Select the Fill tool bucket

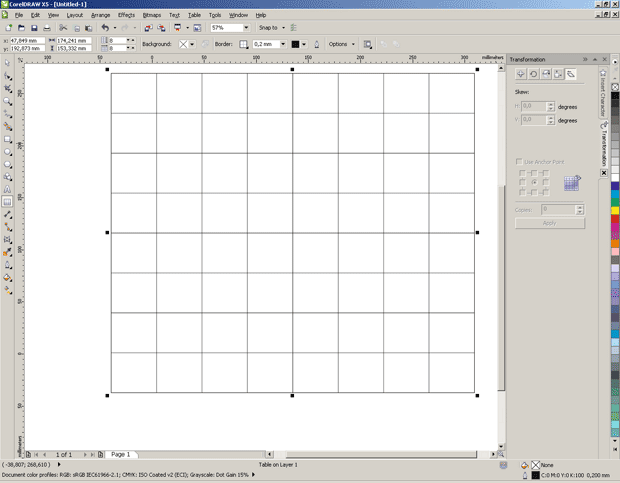7,277
